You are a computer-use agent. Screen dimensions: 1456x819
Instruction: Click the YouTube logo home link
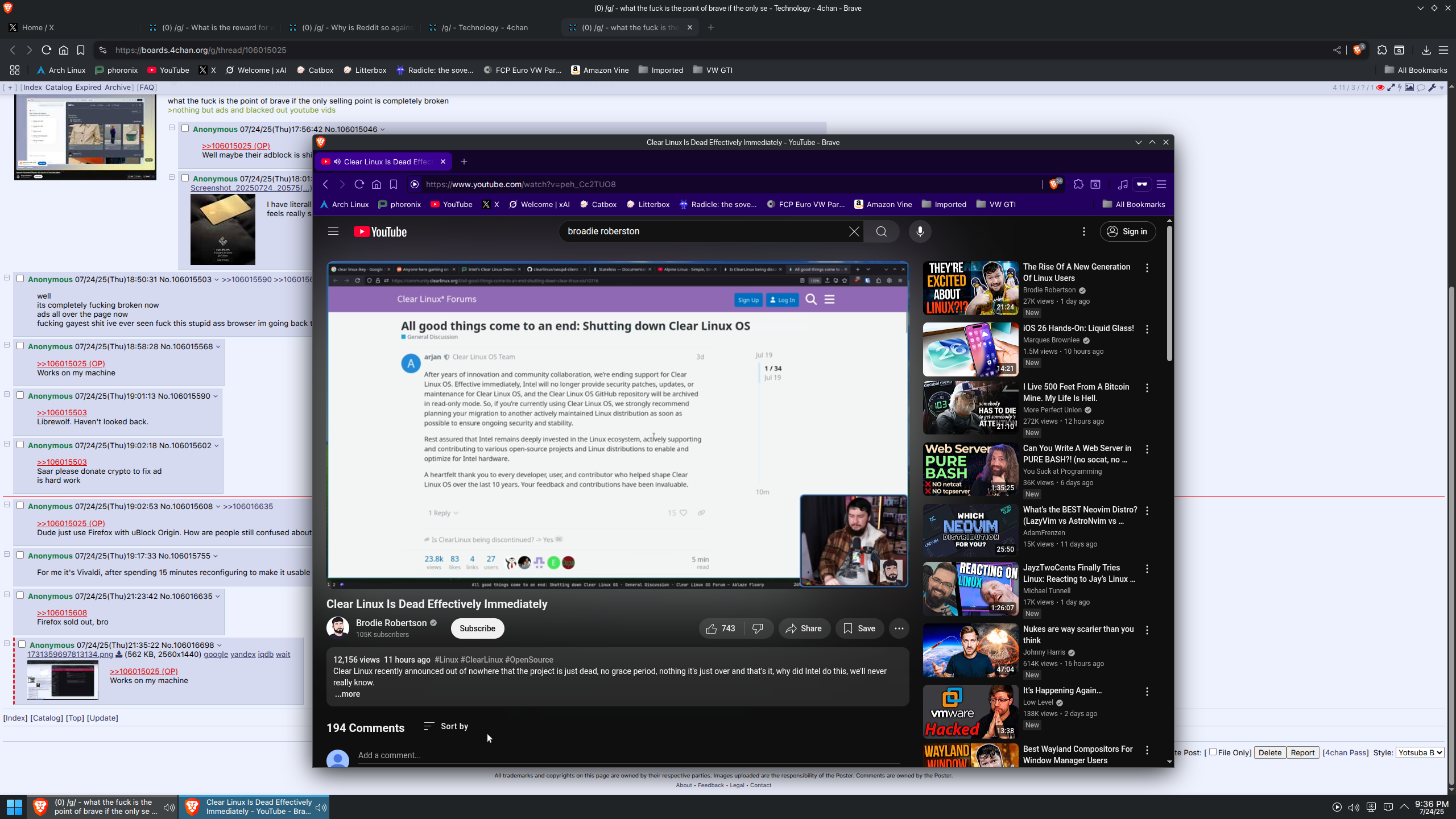[x=380, y=231]
